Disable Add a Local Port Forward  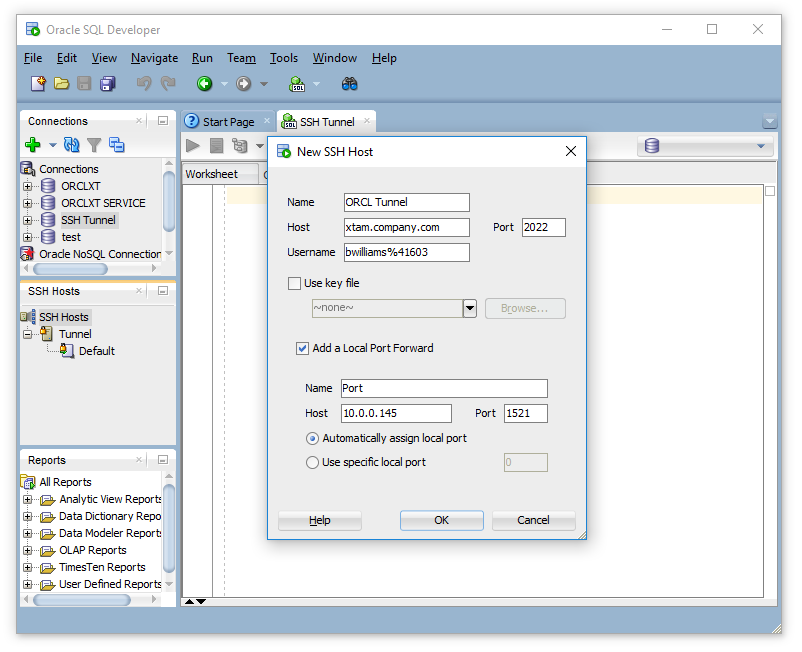[x=302, y=349]
